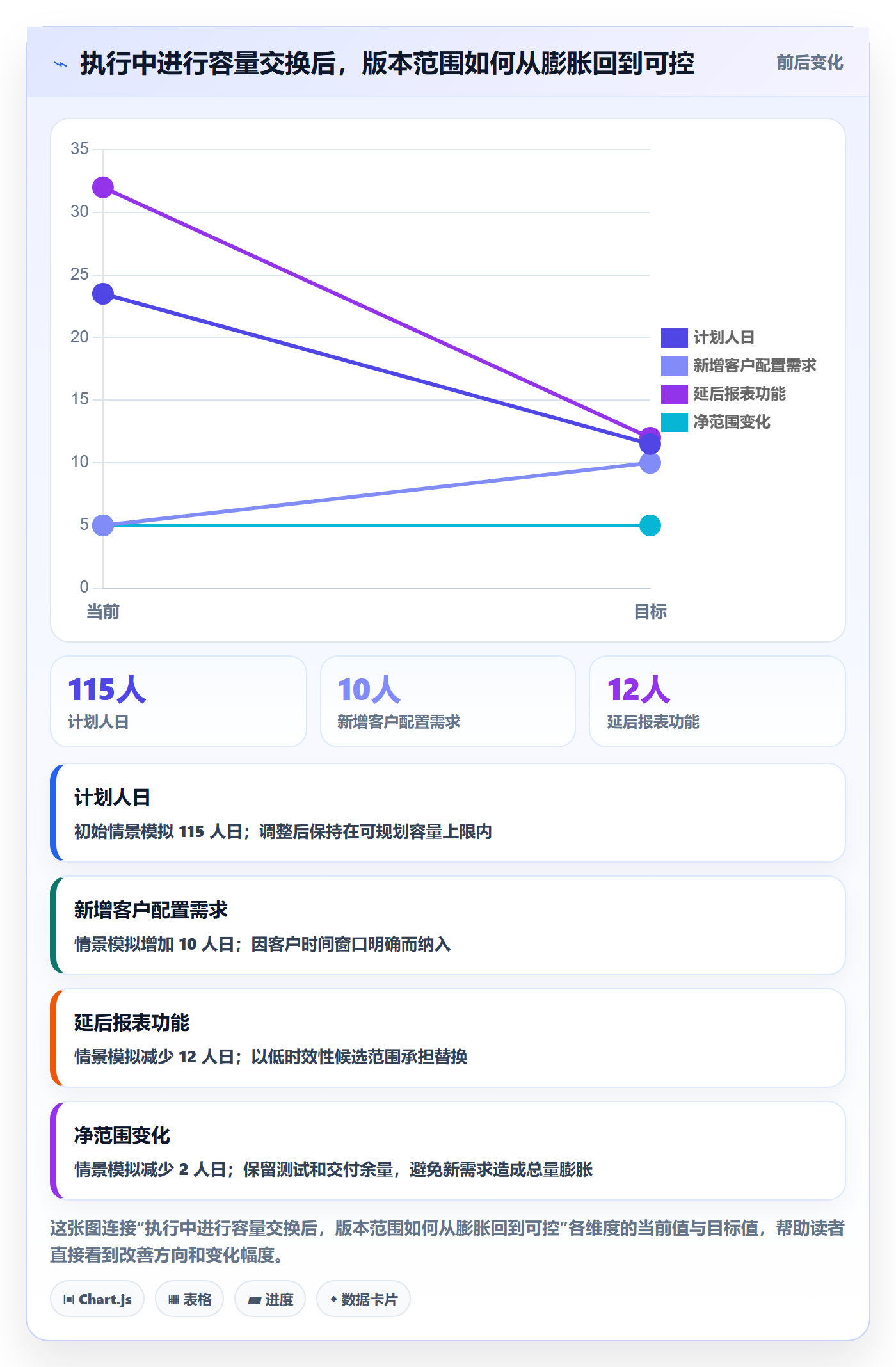Click the main title 执行中进行容量交换后
Screen dimensions: 896x1367
click(387, 63)
